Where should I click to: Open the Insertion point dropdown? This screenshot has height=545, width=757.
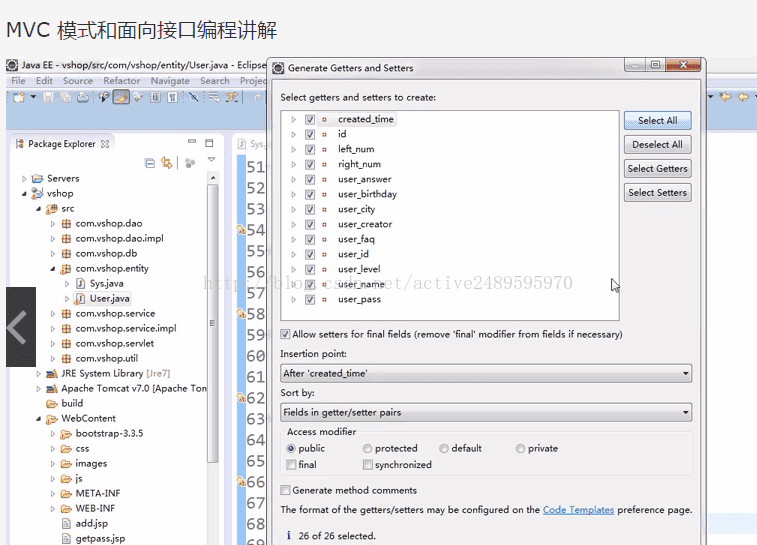point(486,373)
